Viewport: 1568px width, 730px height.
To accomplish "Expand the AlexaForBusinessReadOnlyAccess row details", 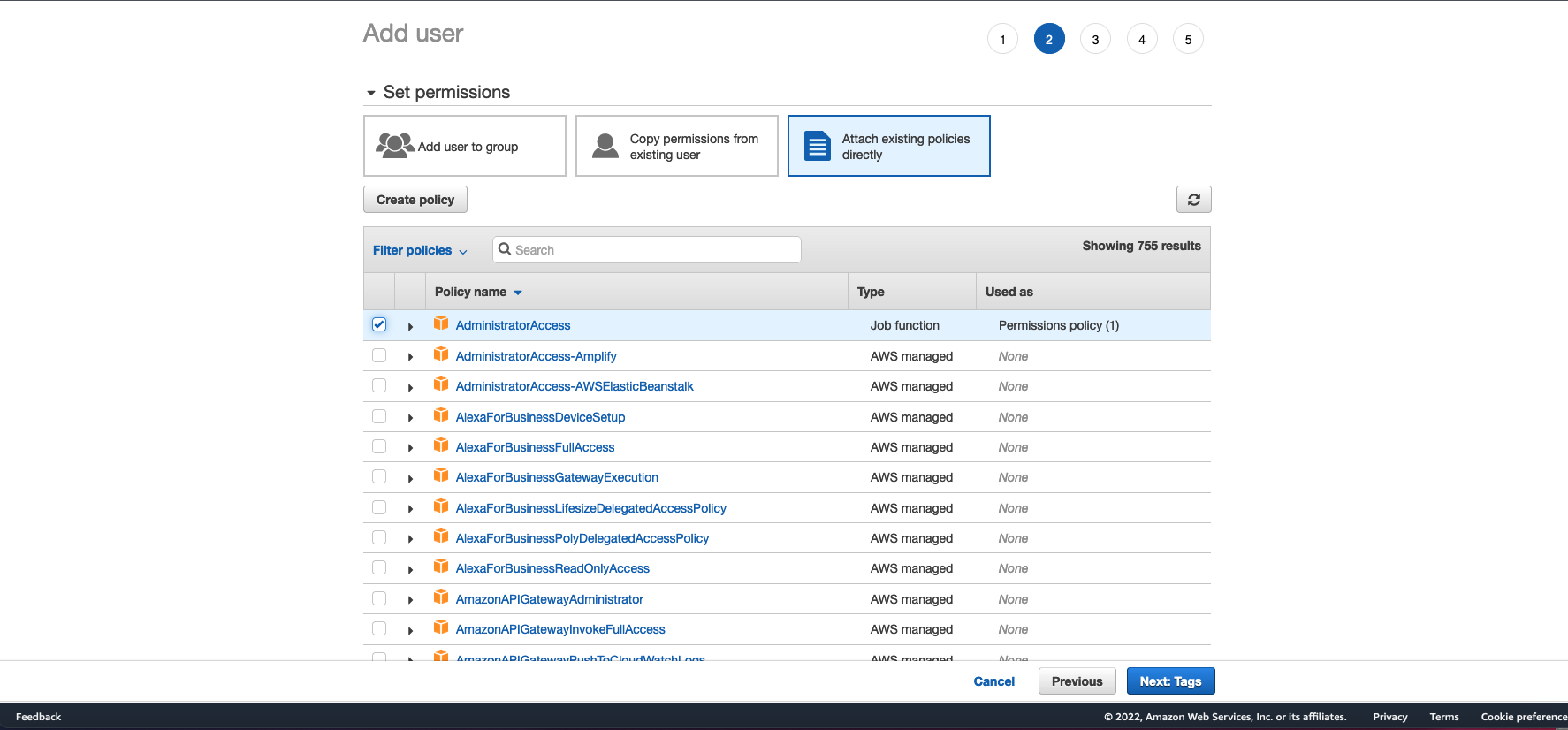I will (x=410, y=569).
